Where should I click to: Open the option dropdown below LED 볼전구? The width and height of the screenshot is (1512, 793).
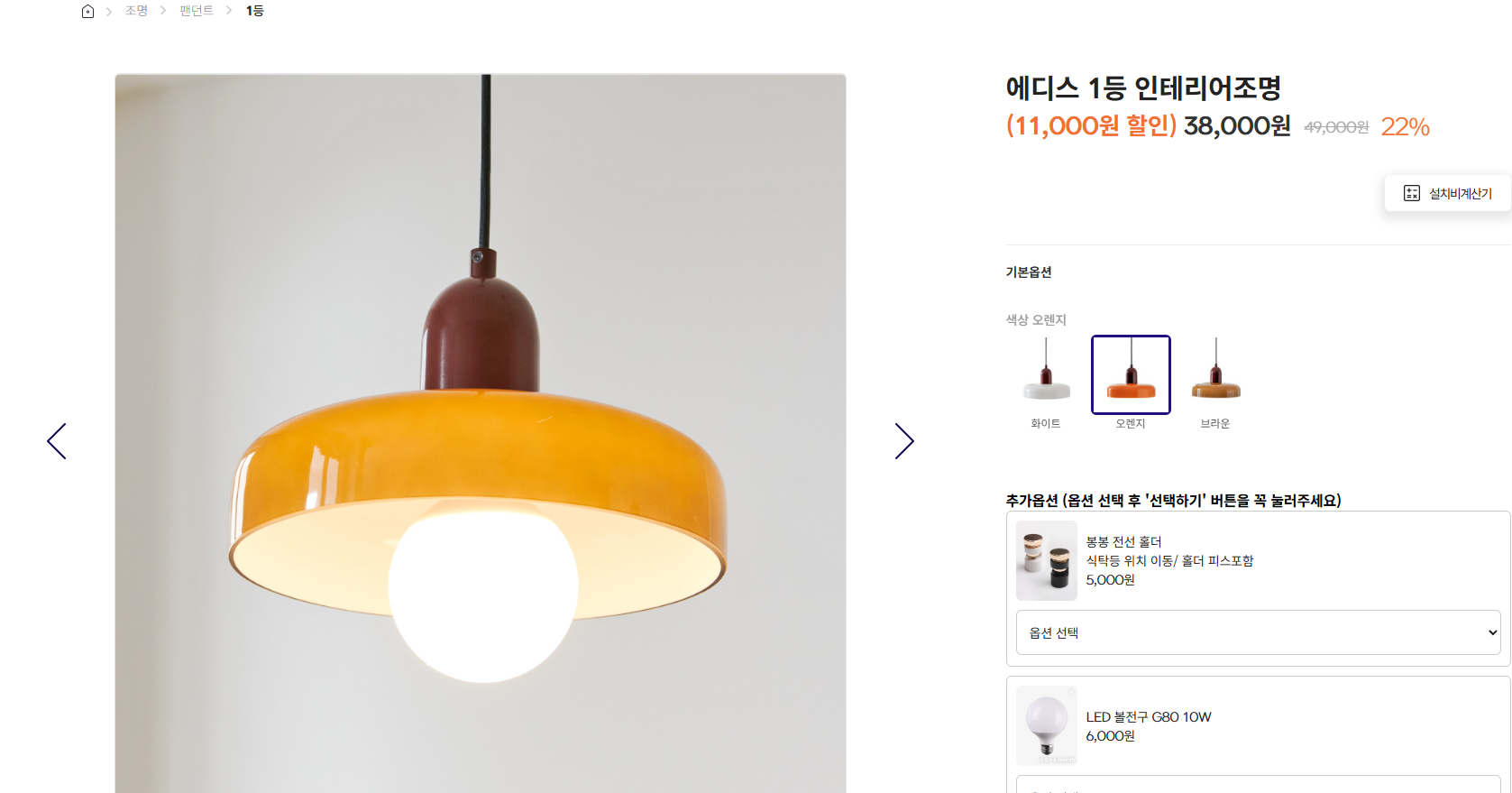pos(1258,784)
